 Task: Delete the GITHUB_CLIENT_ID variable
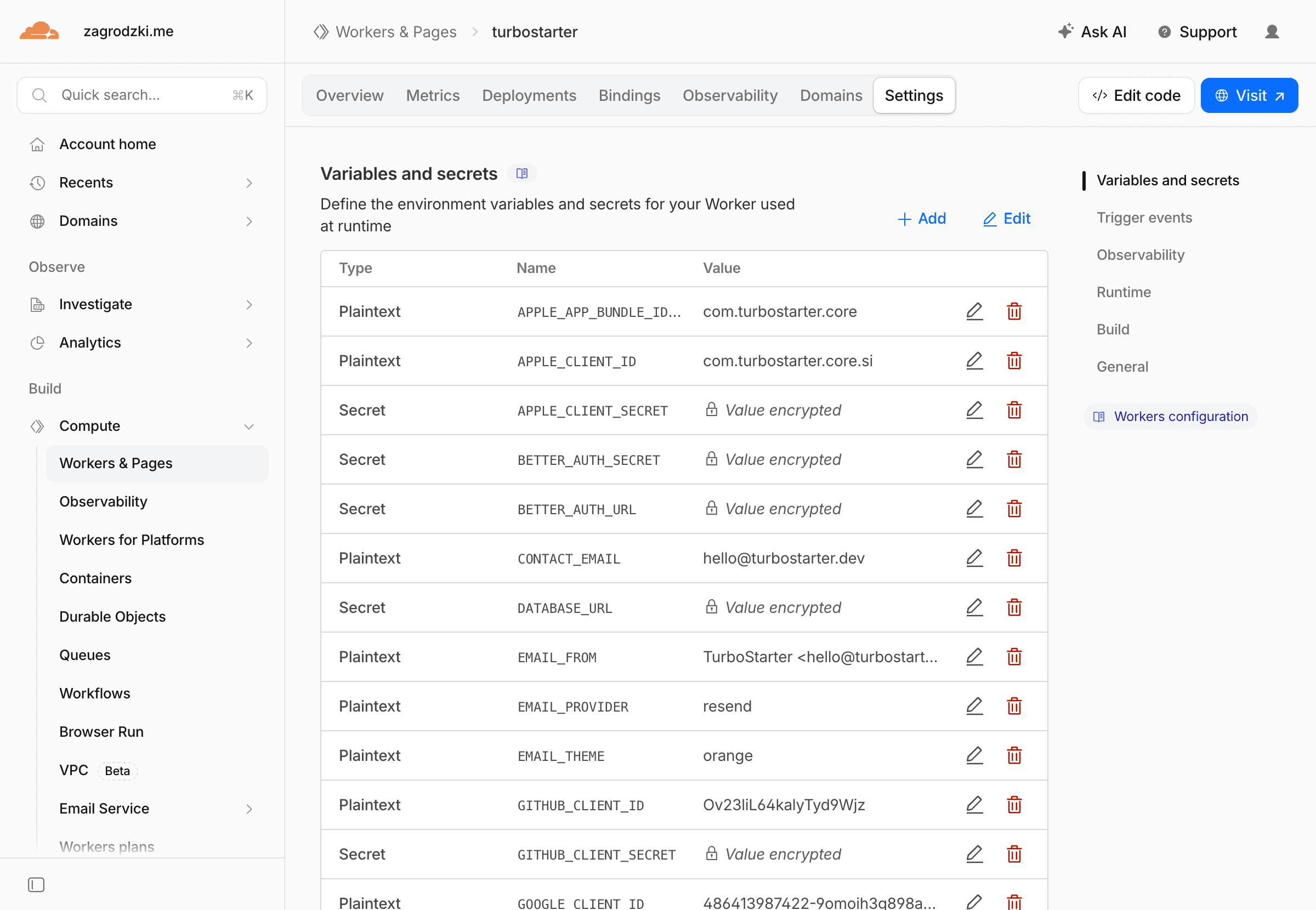[1014, 805]
